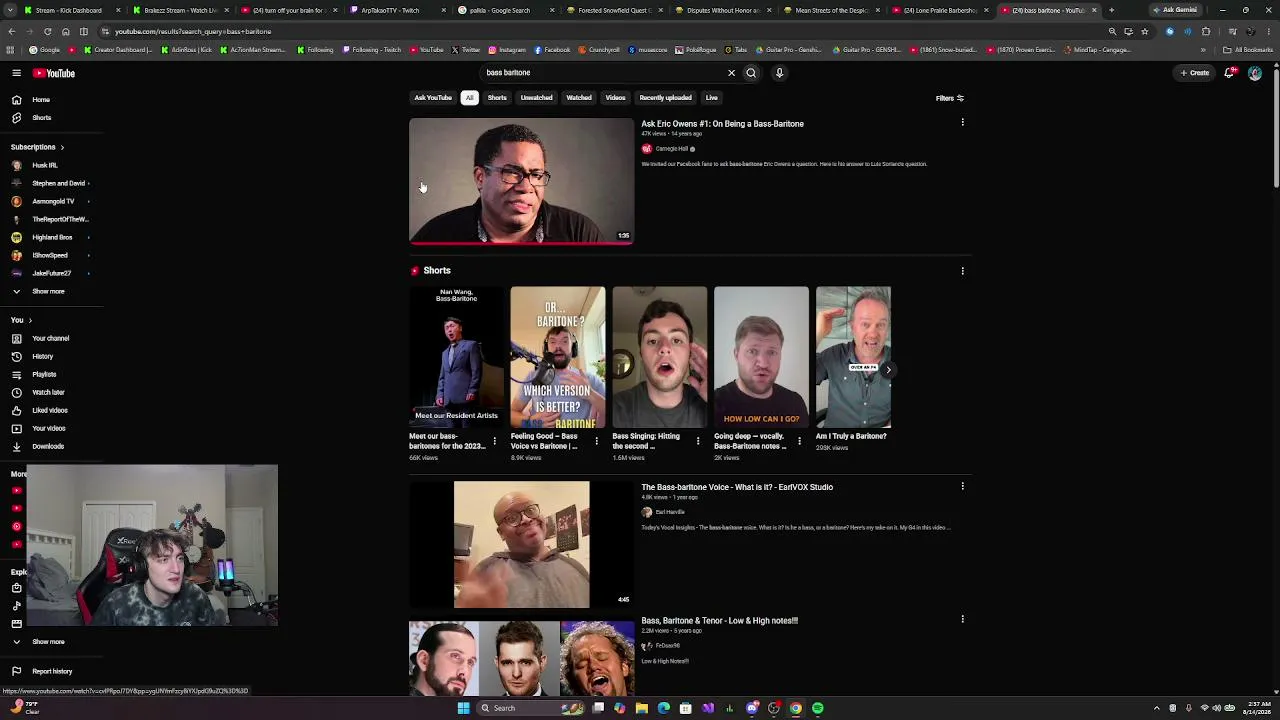Open the Crunchyroll bookmark

599,50
